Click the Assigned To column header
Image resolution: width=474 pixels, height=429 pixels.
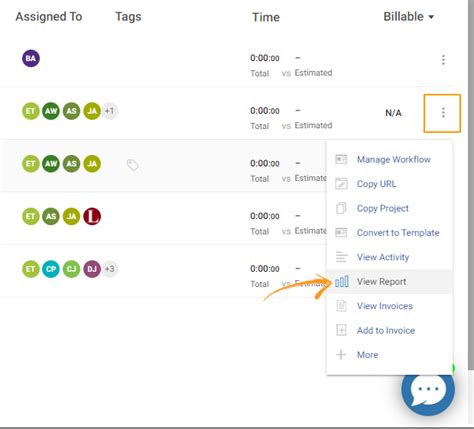49,17
